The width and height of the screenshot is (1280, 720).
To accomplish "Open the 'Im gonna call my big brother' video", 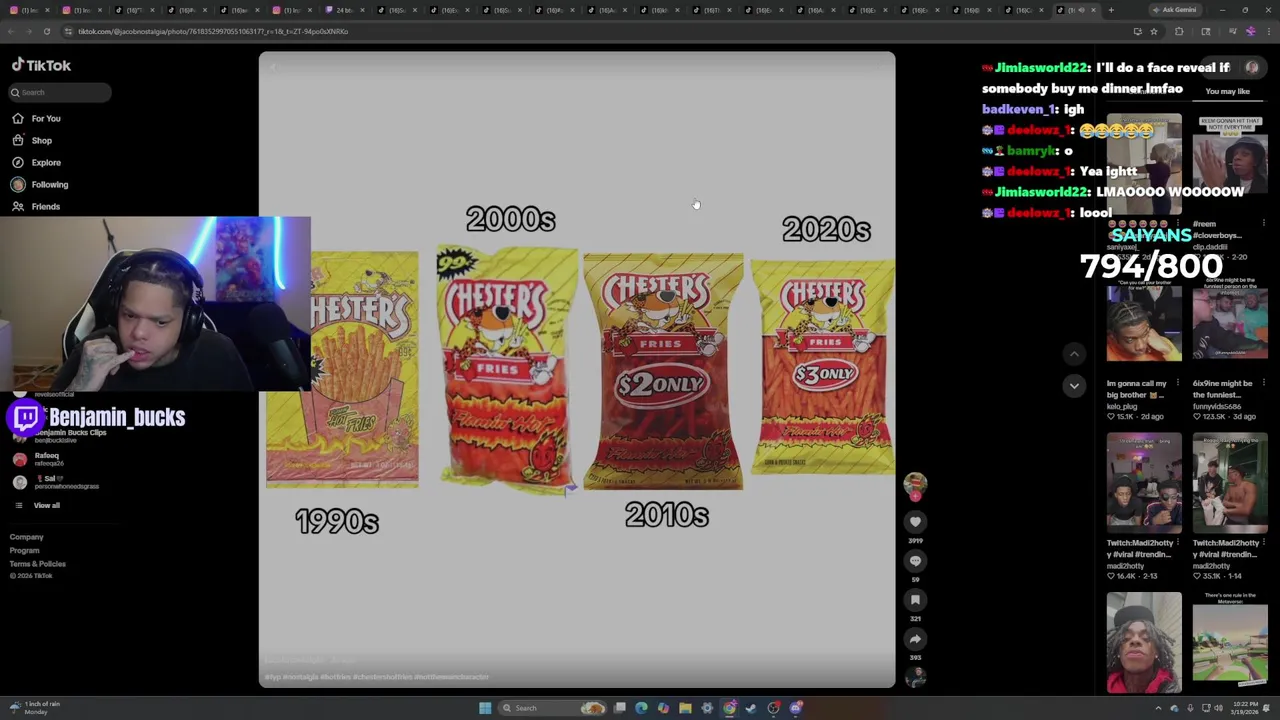I will pyautogui.click(x=1144, y=323).
